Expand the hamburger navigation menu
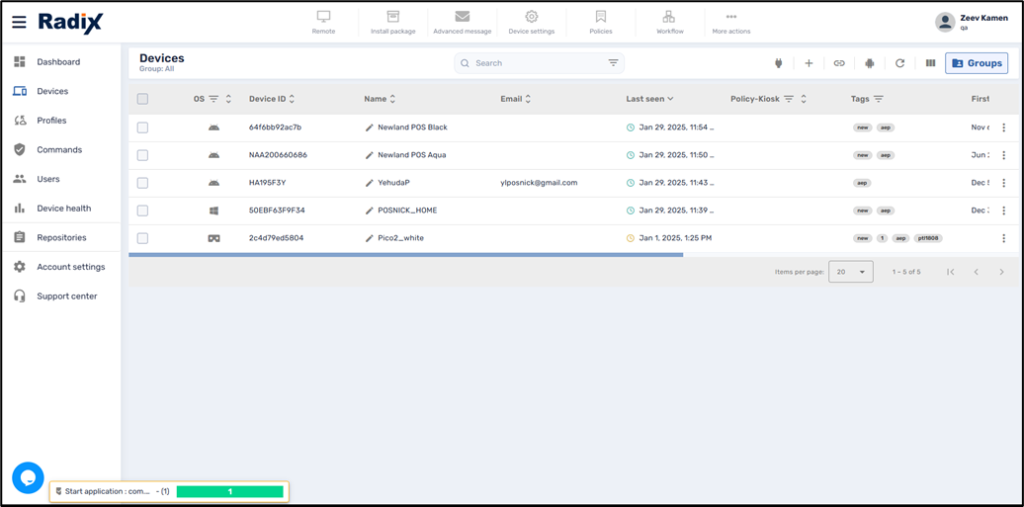The image size is (1024, 507). (19, 22)
